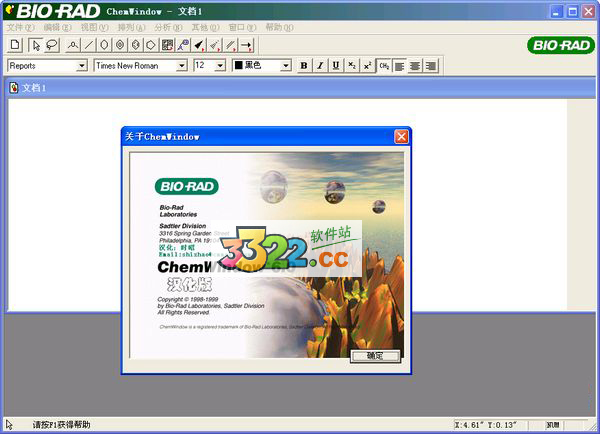The width and height of the screenshot is (600, 434).
Task: Click the cursor coordinates in status bar
Action: (486, 424)
